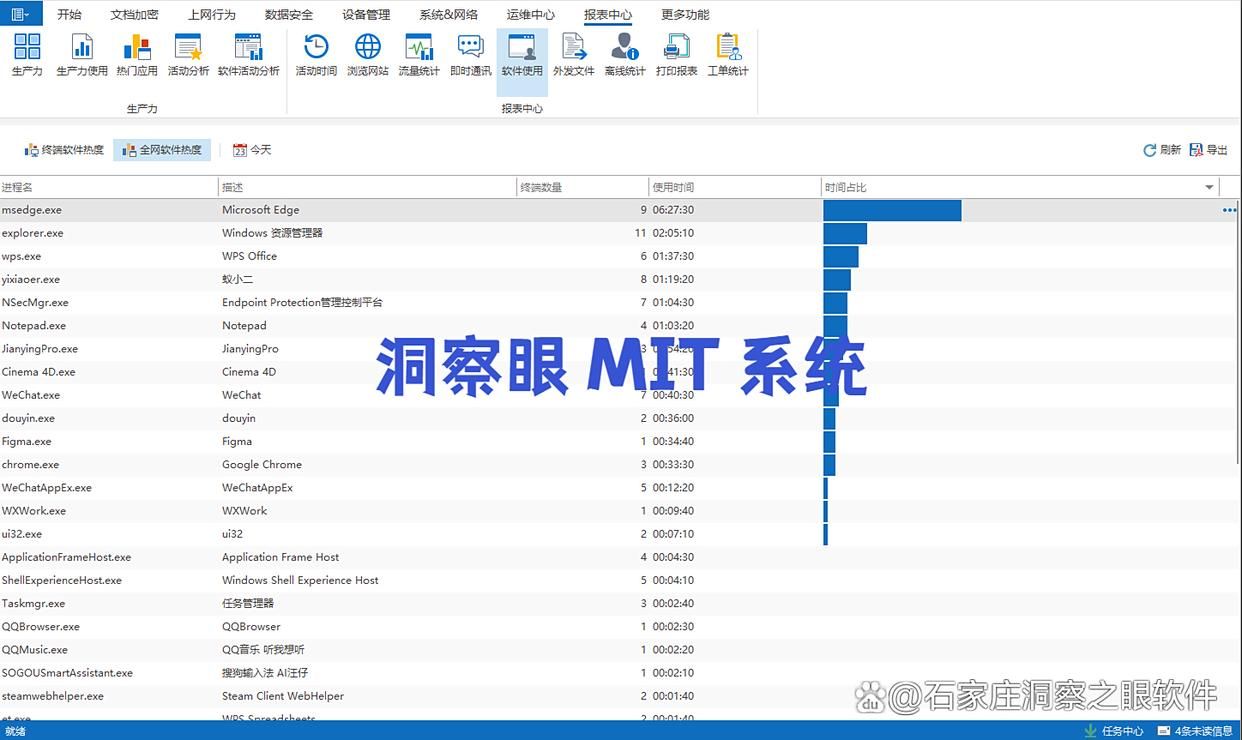Open 任务中心 in status bar

point(1113,731)
